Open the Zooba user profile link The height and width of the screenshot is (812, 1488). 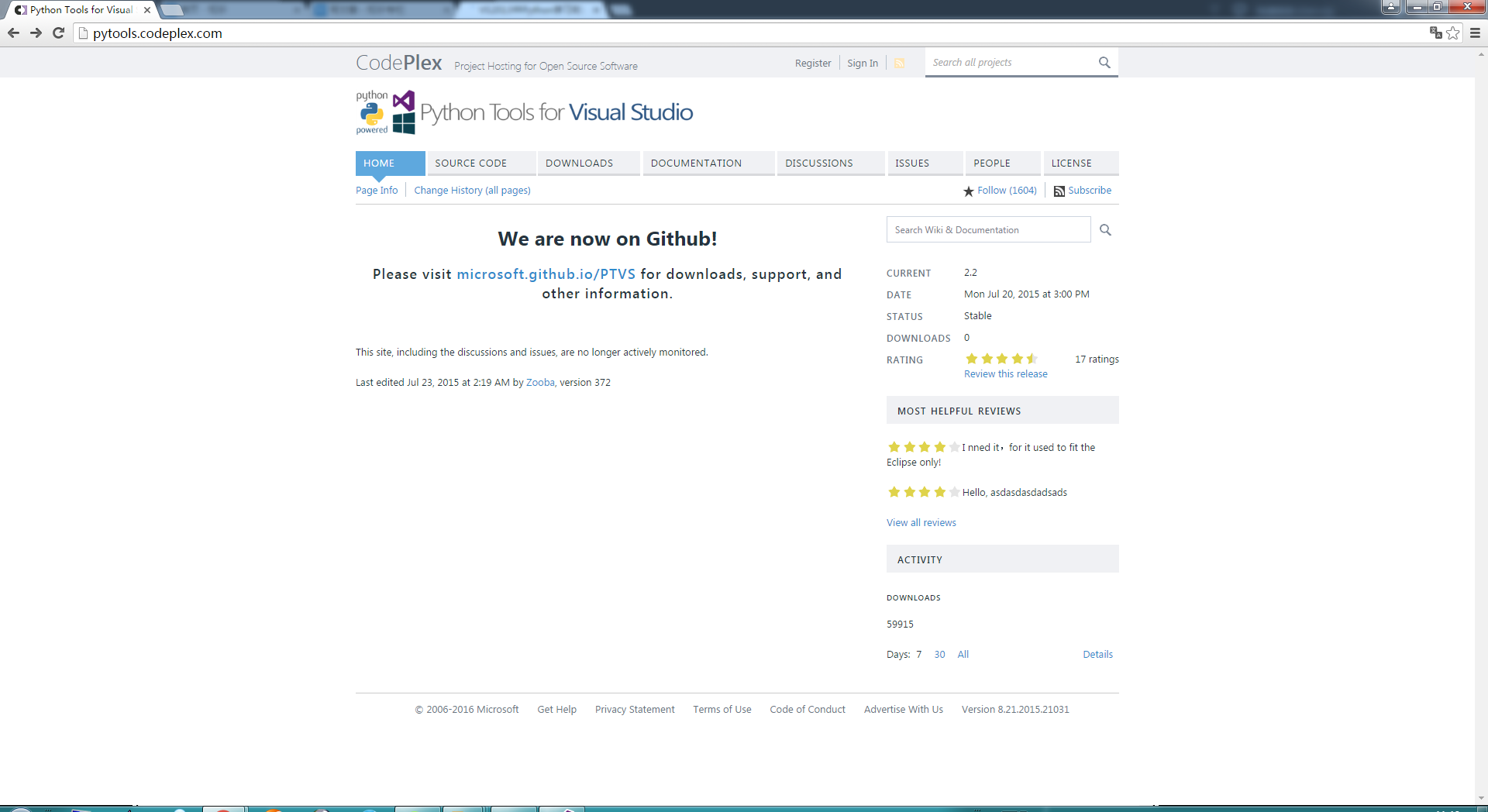point(540,383)
